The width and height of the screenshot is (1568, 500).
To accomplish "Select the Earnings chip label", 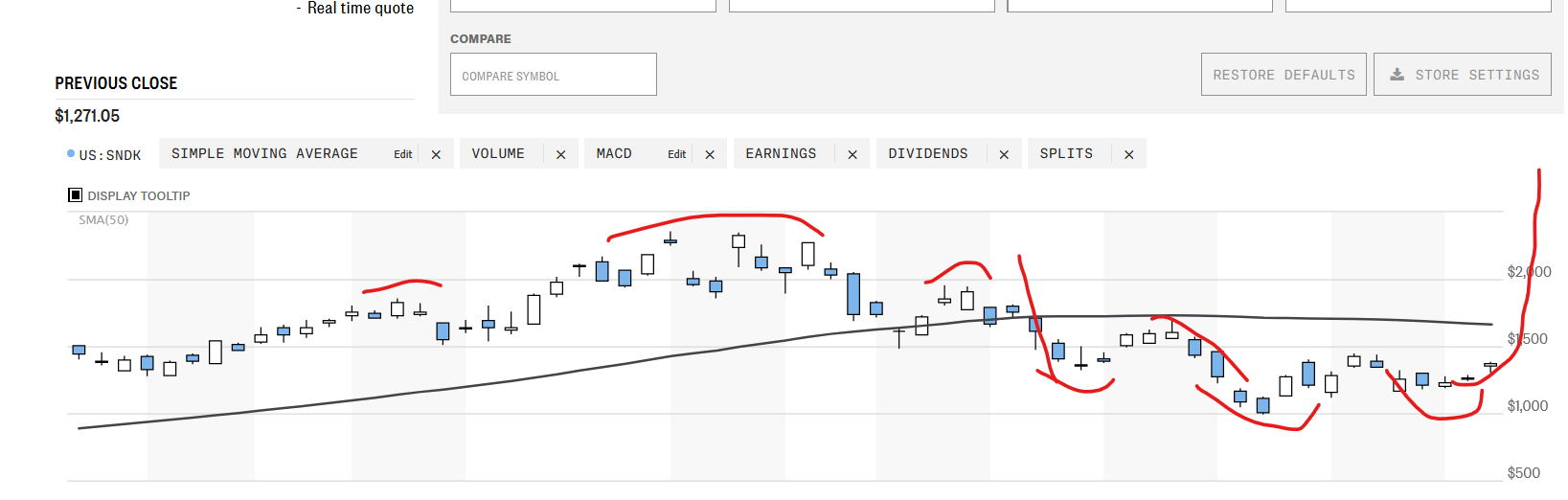I will coord(782,153).
